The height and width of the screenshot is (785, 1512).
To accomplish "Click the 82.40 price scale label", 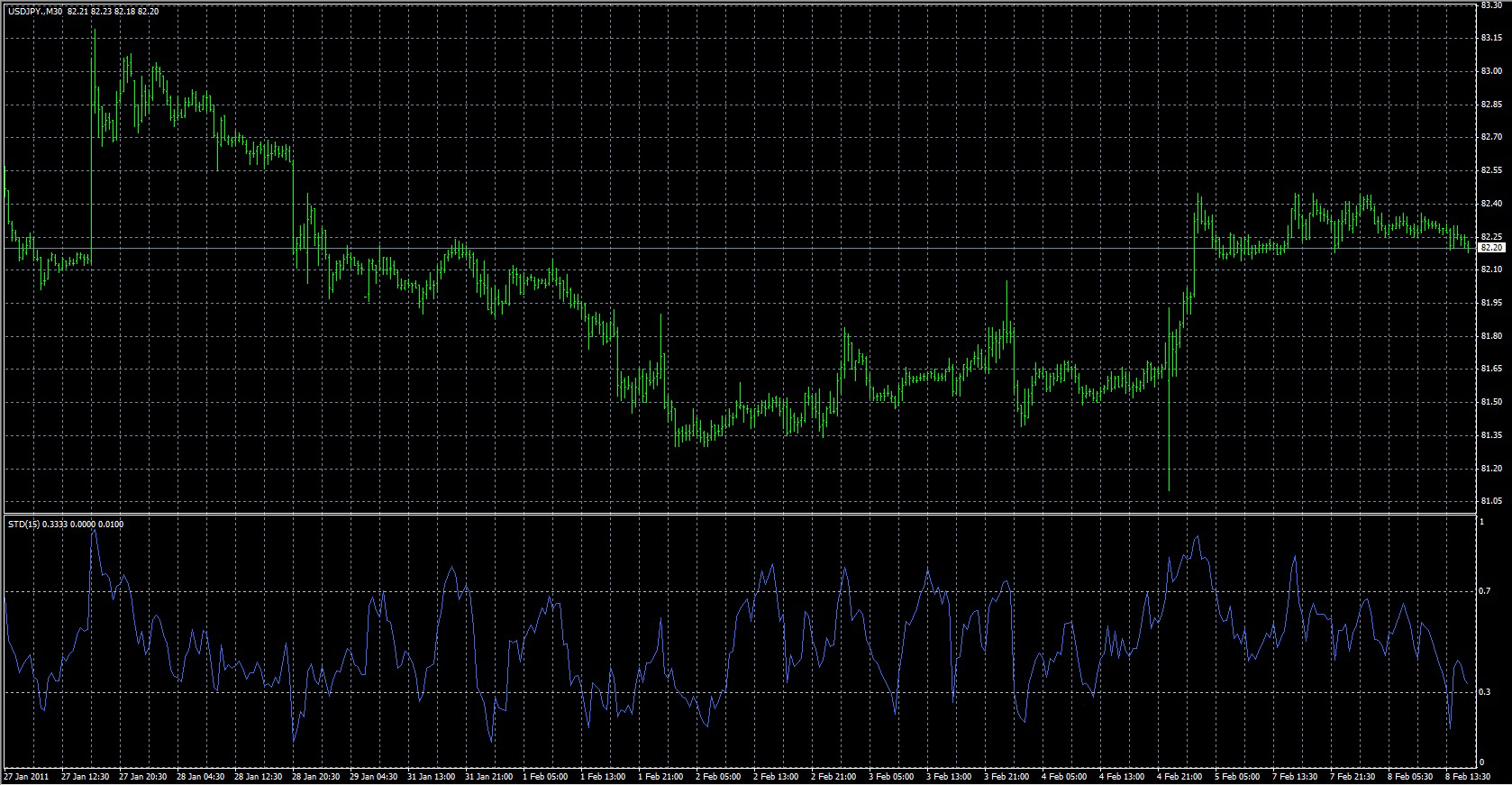I will click(1490, 204).
